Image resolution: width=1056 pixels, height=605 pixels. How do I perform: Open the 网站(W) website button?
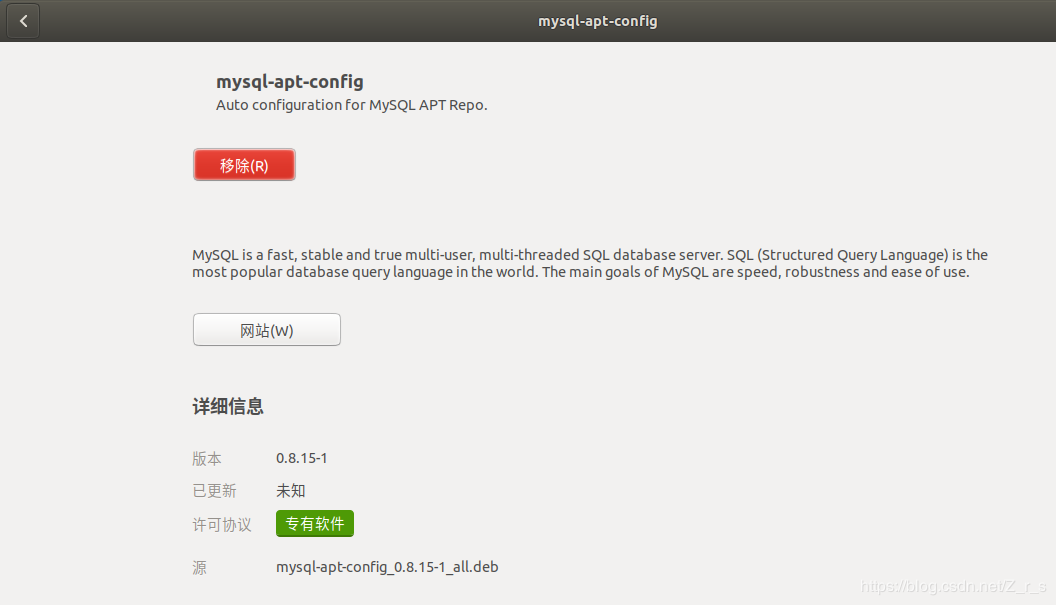coord(267,330)
